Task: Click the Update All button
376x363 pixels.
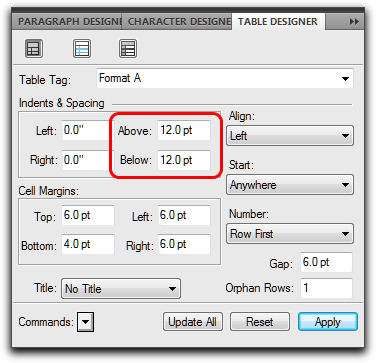Action: pyautogui.click(x=193, y=322)
